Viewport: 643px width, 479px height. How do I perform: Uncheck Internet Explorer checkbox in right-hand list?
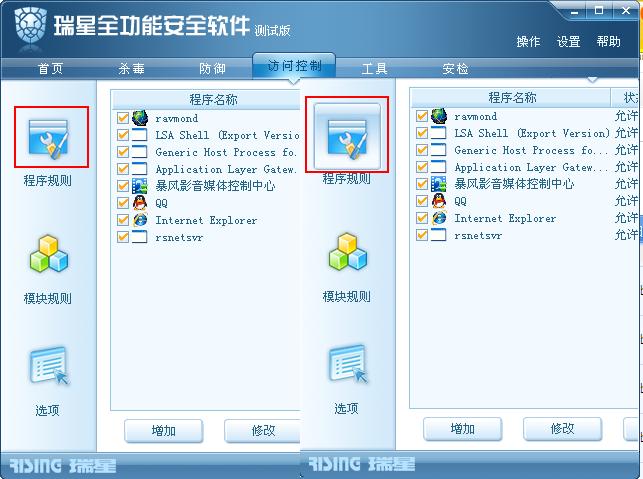[422, 218]
